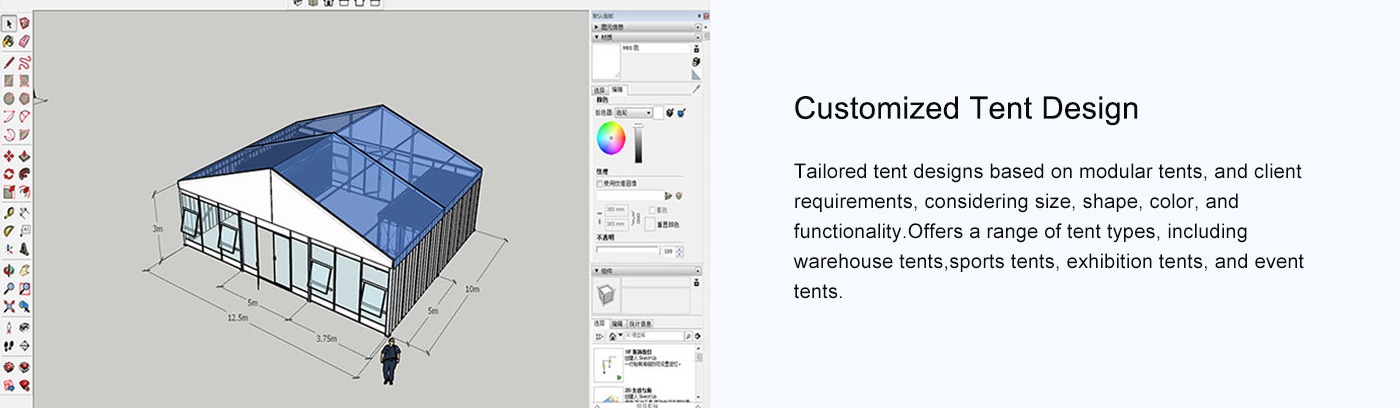Viewport: 1400px width, 408px height.
Task: Select the 1F component thumbnail
Action: click(608, 366)
